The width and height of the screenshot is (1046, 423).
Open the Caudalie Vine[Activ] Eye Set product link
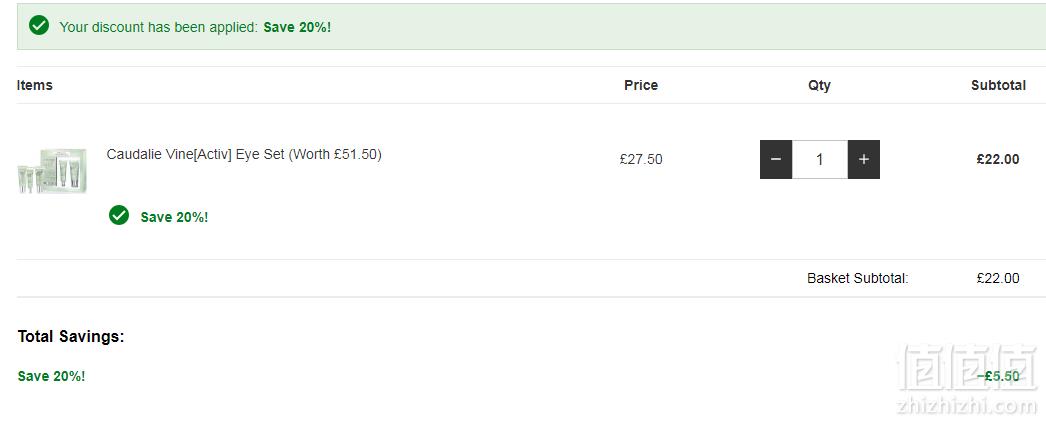[x=244, y=154]
